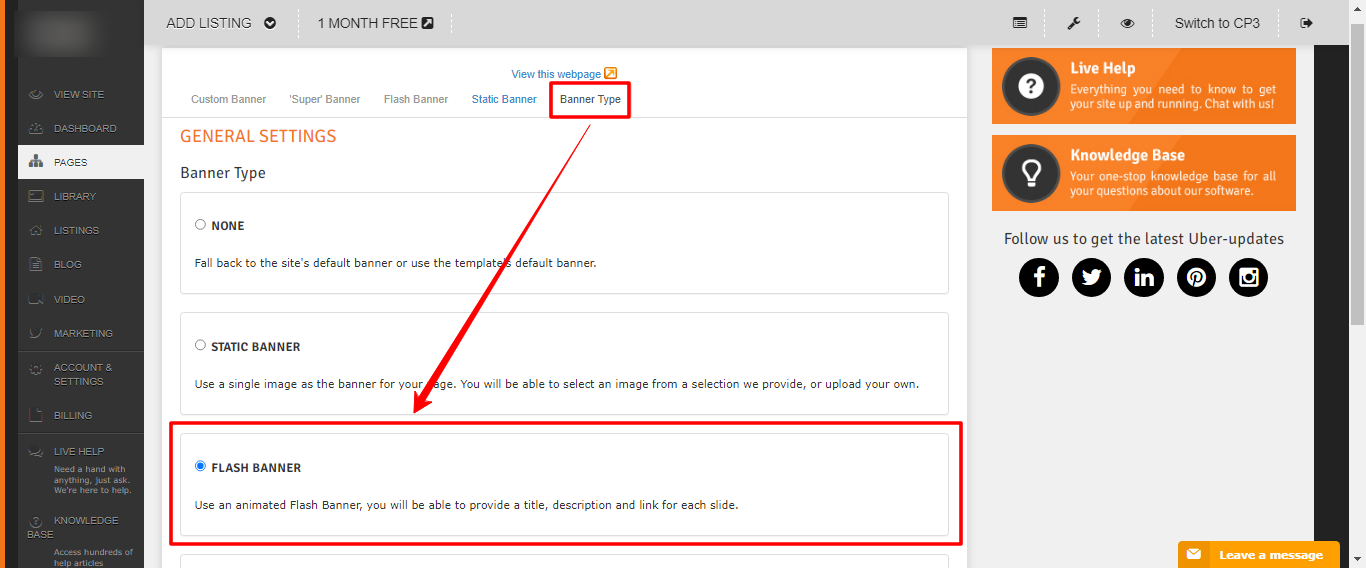Expand the ADD LISTING dropdown
Image resolution: width=1366 pixels, height=568 pixels.
tap(221, 23)
